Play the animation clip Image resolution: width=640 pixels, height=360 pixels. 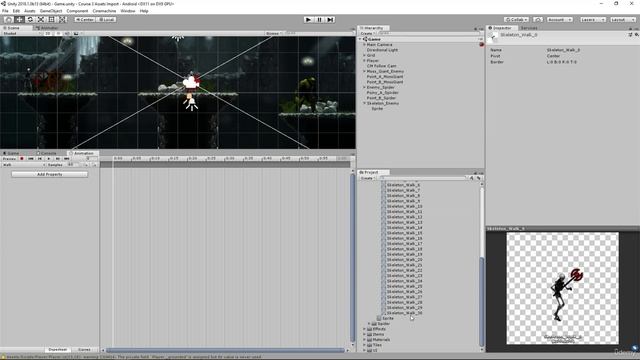[x=49, y=158]
